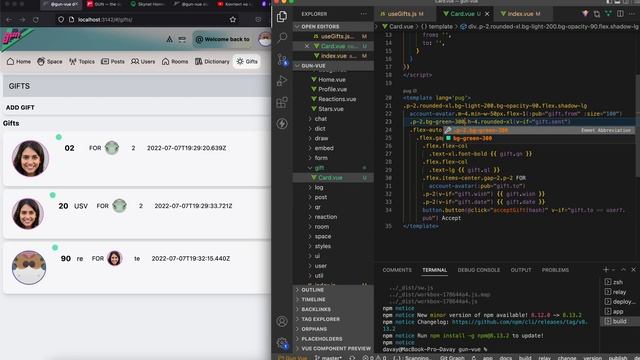
Task: Go to Dictionary in app navigation
Action: pyautogui.click(x=212, y=62)
